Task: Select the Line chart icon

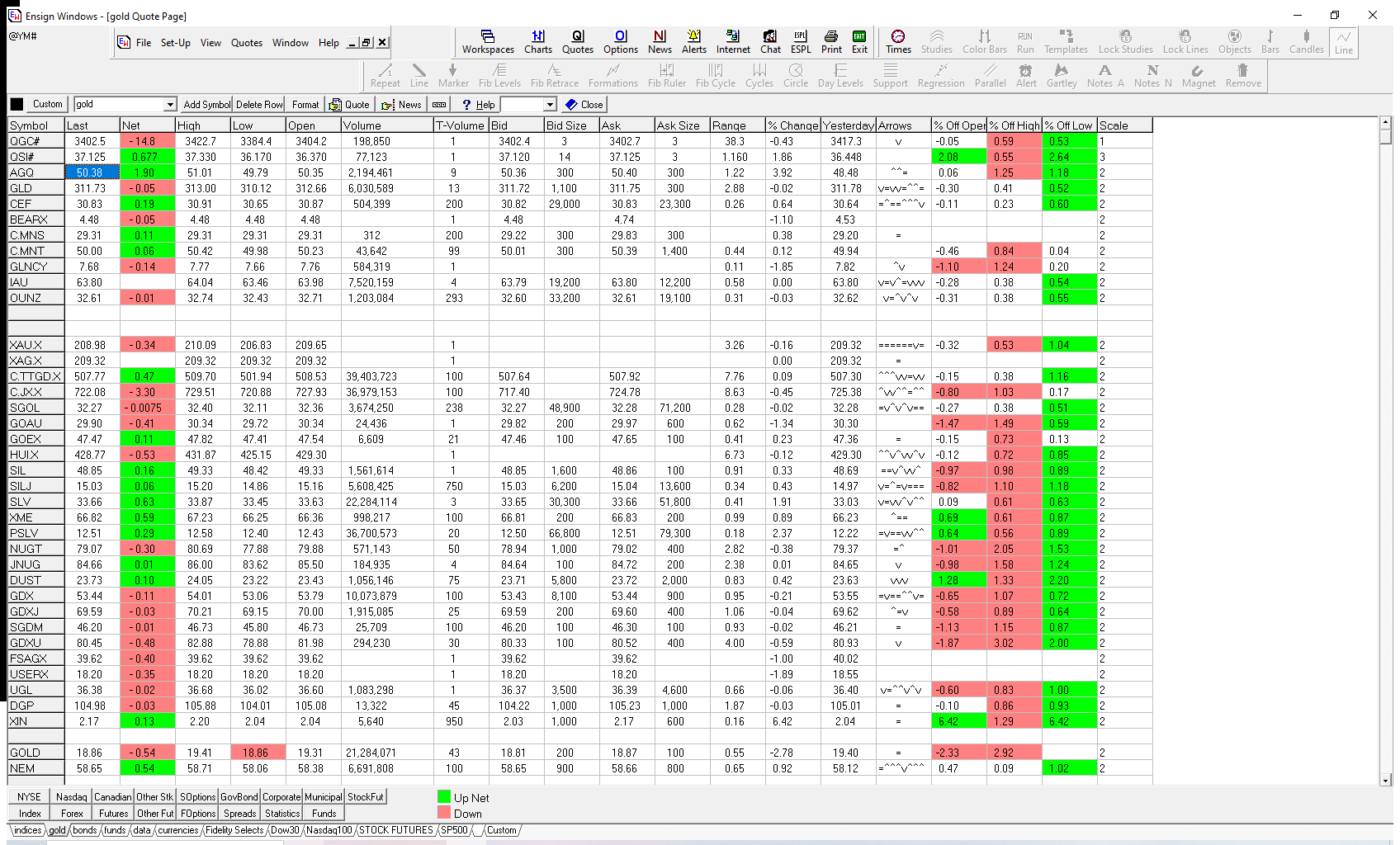Action: click(1344, 42)
